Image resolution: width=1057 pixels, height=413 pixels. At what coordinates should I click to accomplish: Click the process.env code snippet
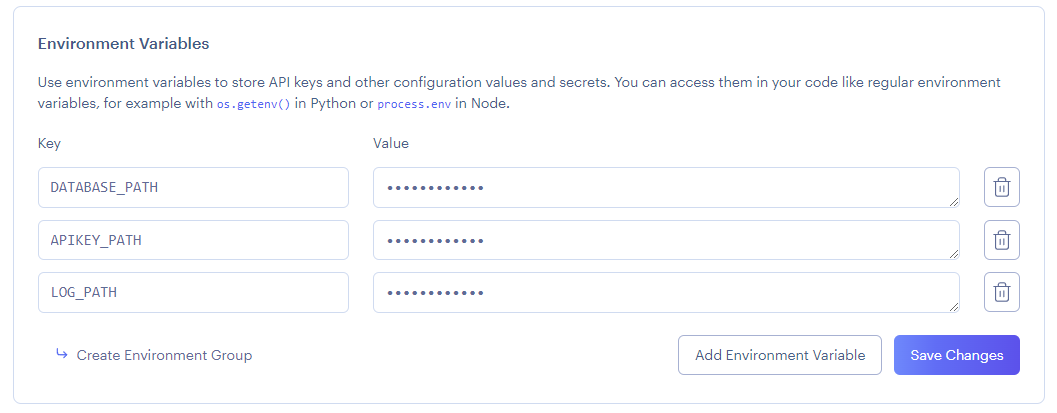(x=414, y=103)
